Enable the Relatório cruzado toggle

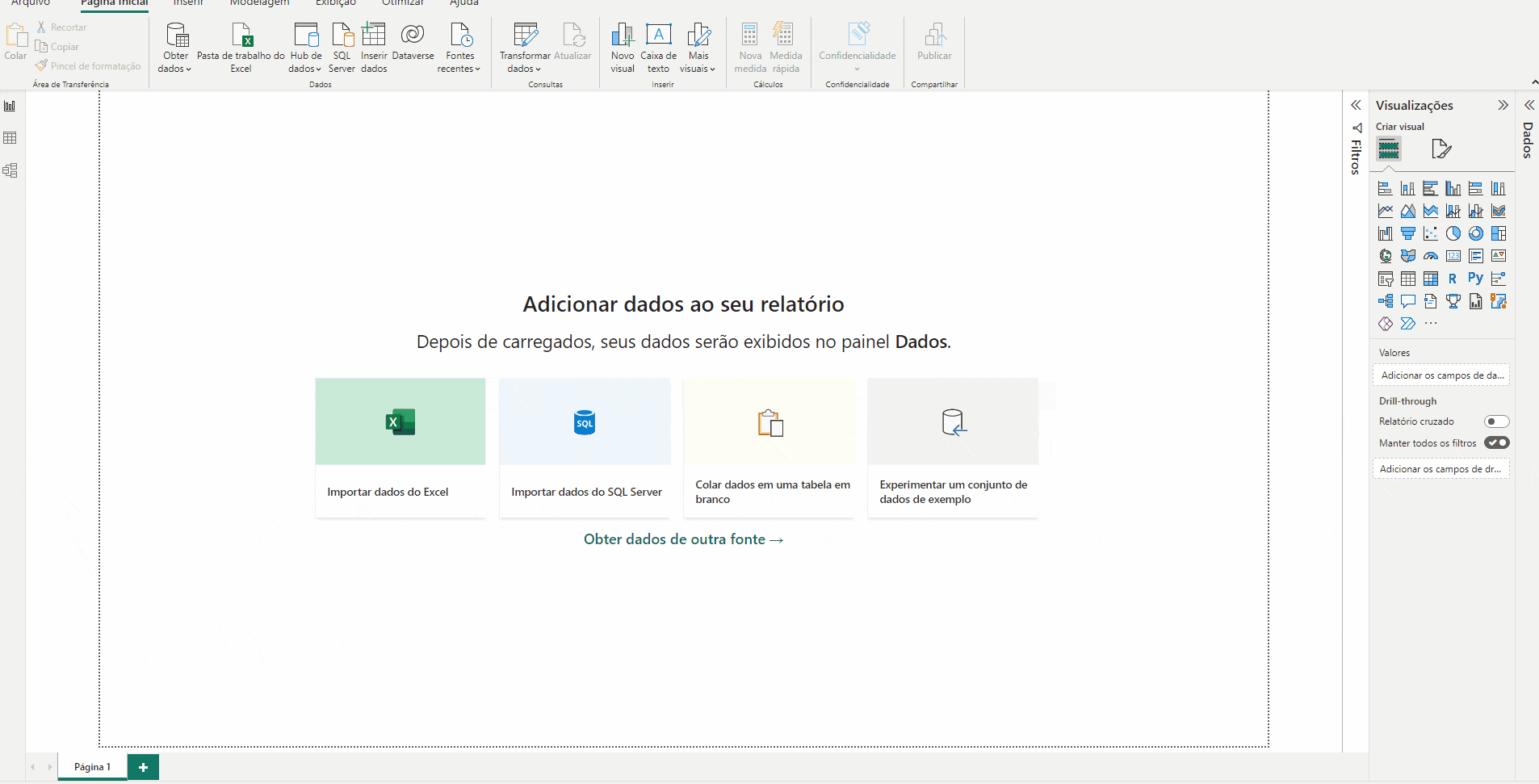[1496, 421]
